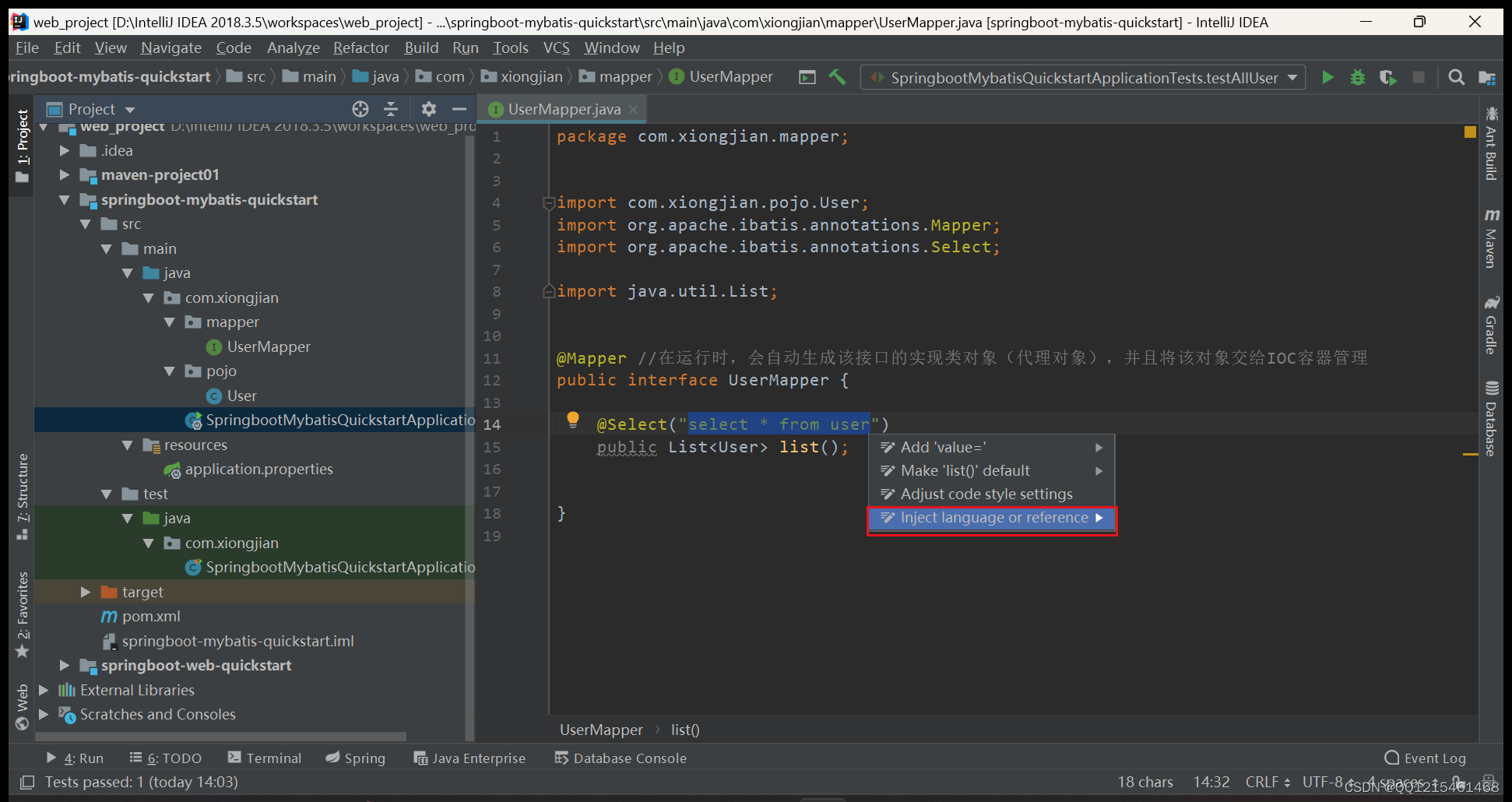This screenshot has height=802, width=1512.
Task: Open the Java Enterprise tool window
Action: [x=469, y=758]
